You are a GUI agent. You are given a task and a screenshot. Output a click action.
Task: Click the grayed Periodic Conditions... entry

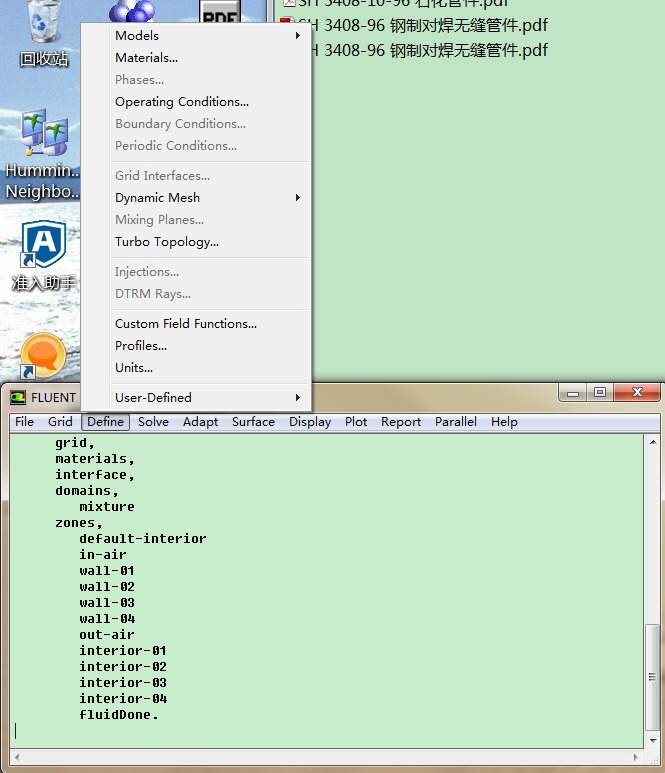click(x=196, y=146)
